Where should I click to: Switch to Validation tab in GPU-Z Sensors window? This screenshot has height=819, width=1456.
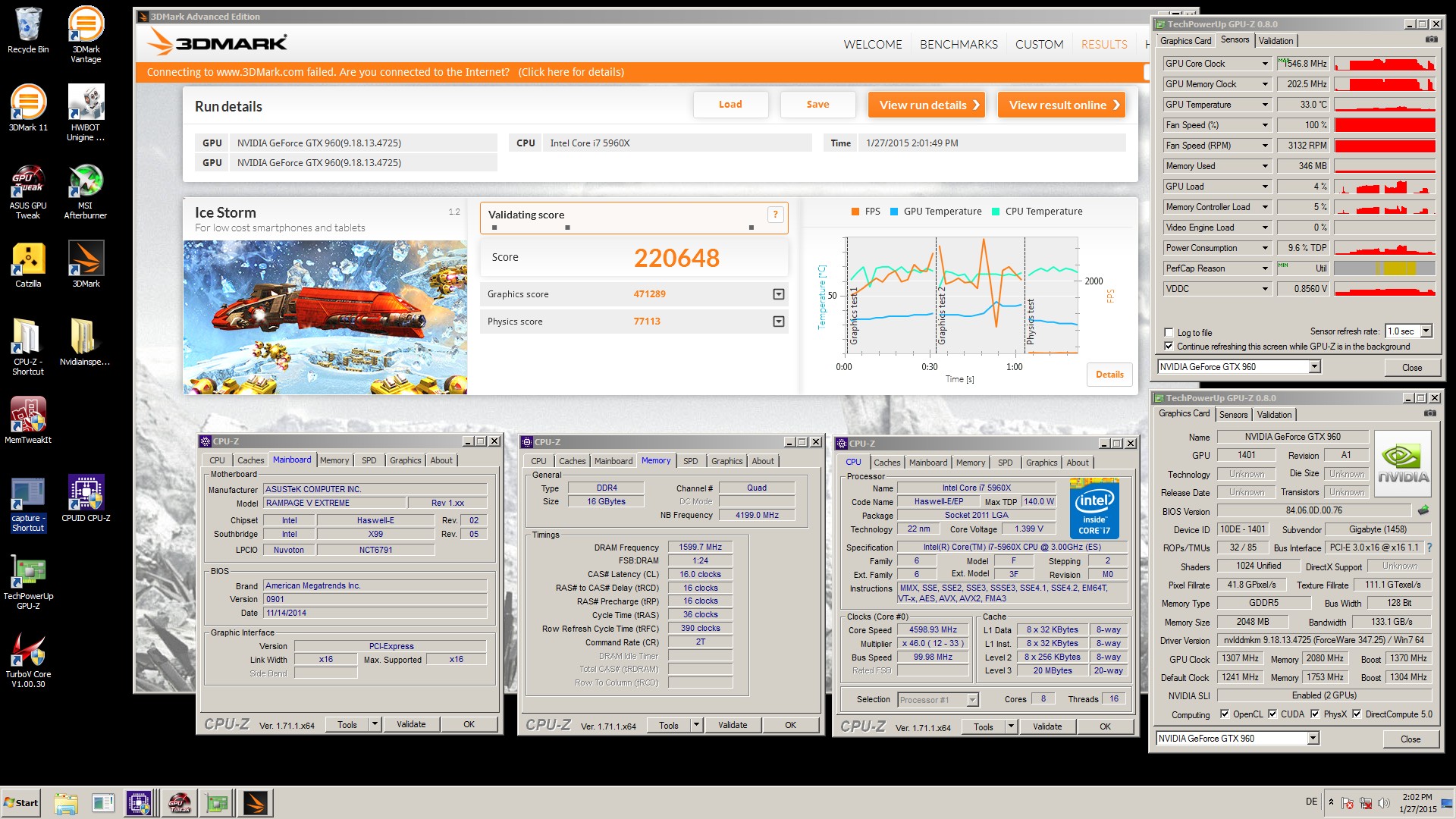1276,41
